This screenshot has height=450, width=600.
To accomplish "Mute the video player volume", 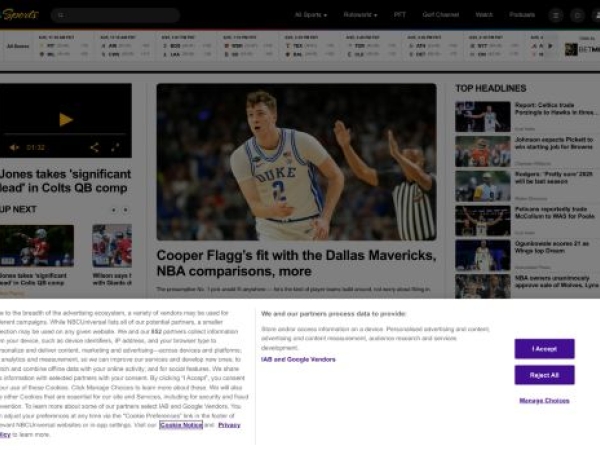I will (x=14, y=147).
